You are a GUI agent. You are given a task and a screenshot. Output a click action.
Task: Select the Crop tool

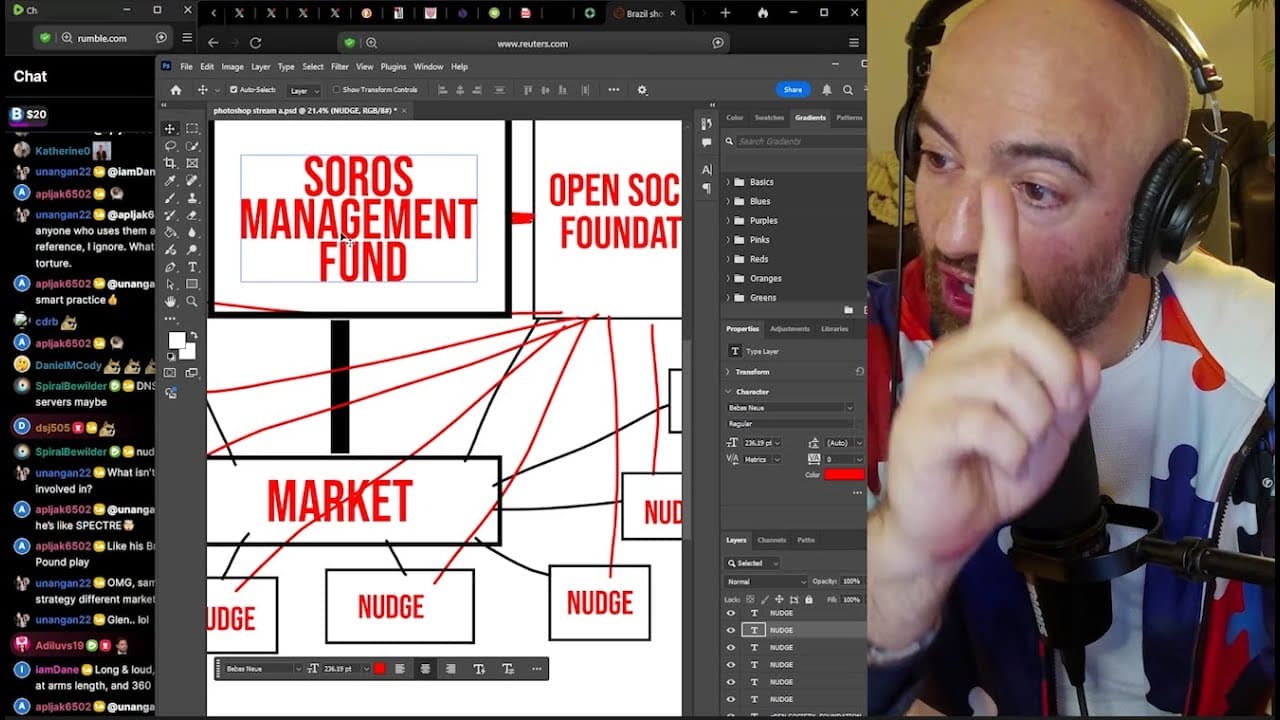pos(170,163)
